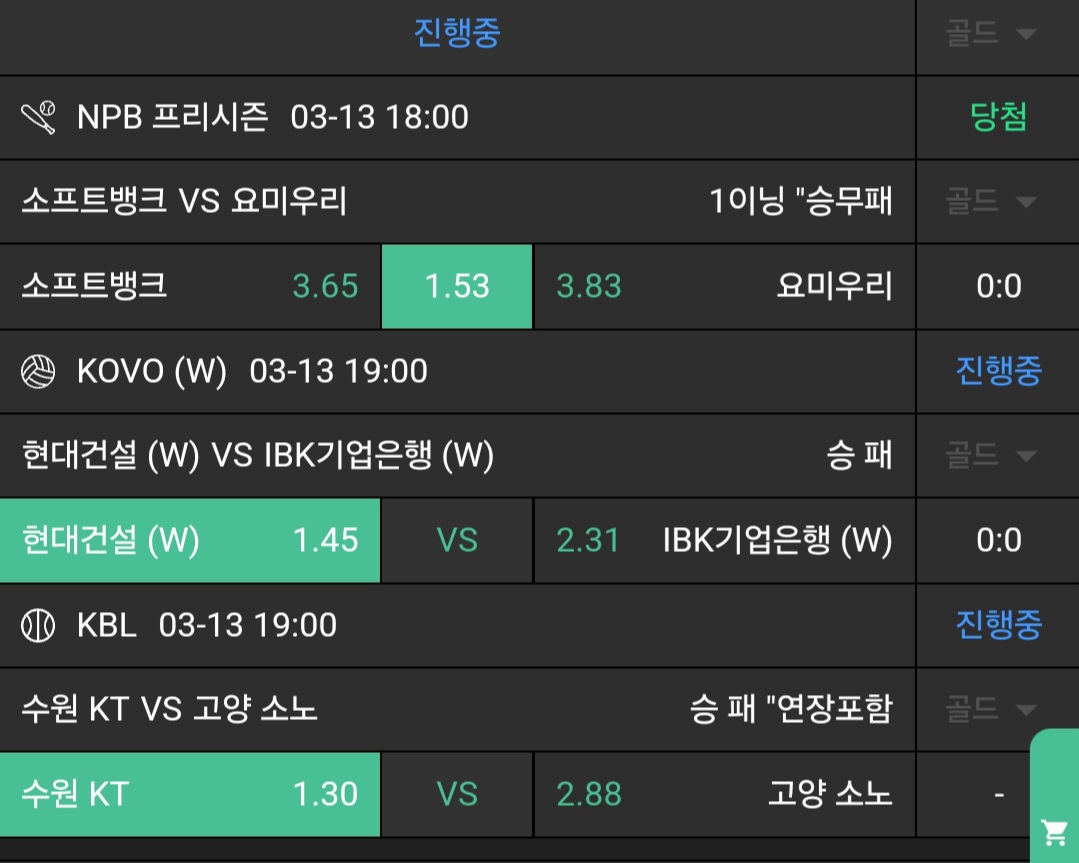This screenshot has height=863, width=1079.
Task: Select the 1.53 draw odds cell
Action: pyautogui.click(x=457, y=287)
